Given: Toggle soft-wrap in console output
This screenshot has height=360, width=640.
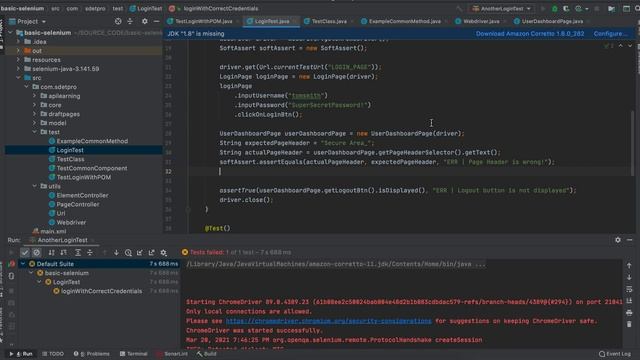Looking at the screenshot, I should tap(629, 289).
